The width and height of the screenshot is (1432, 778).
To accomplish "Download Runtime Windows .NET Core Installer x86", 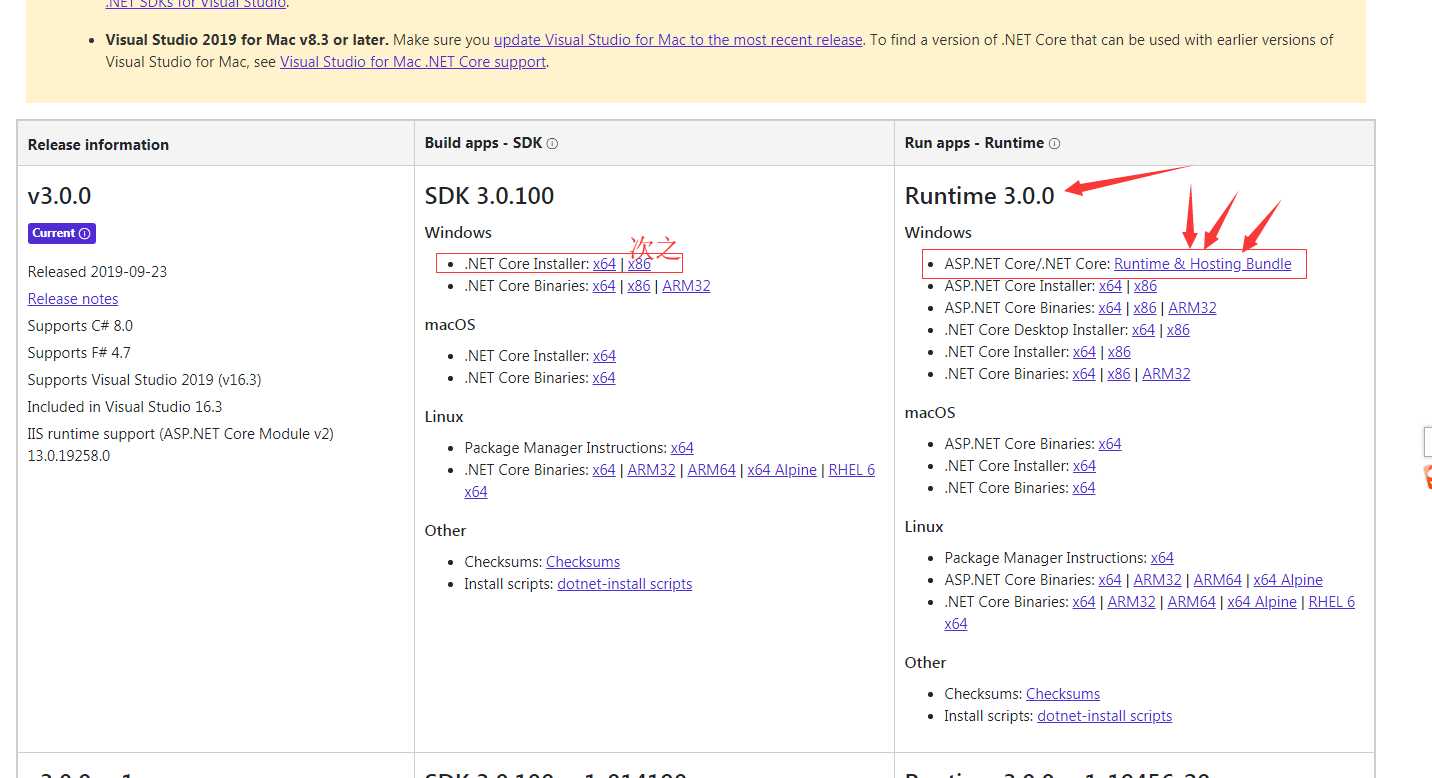I will (1119, 352).
